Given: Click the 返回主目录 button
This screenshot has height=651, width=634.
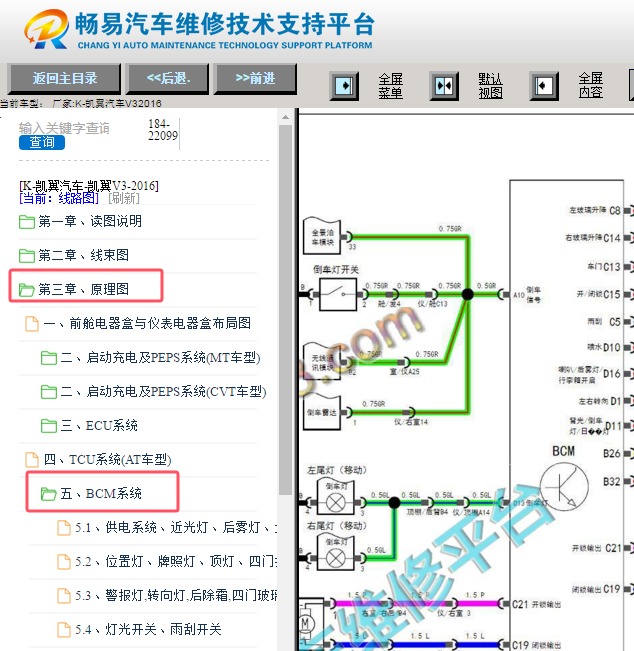Looking at the screenshot, I should coord(64,78).
